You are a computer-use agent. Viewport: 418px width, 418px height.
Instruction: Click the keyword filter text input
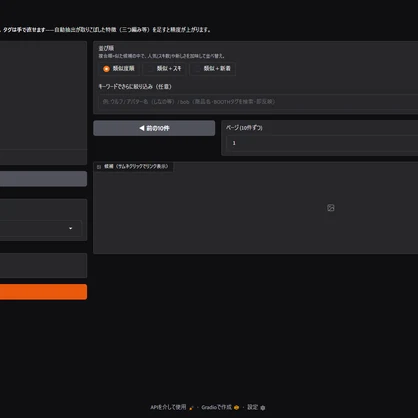tap(258, 102)
